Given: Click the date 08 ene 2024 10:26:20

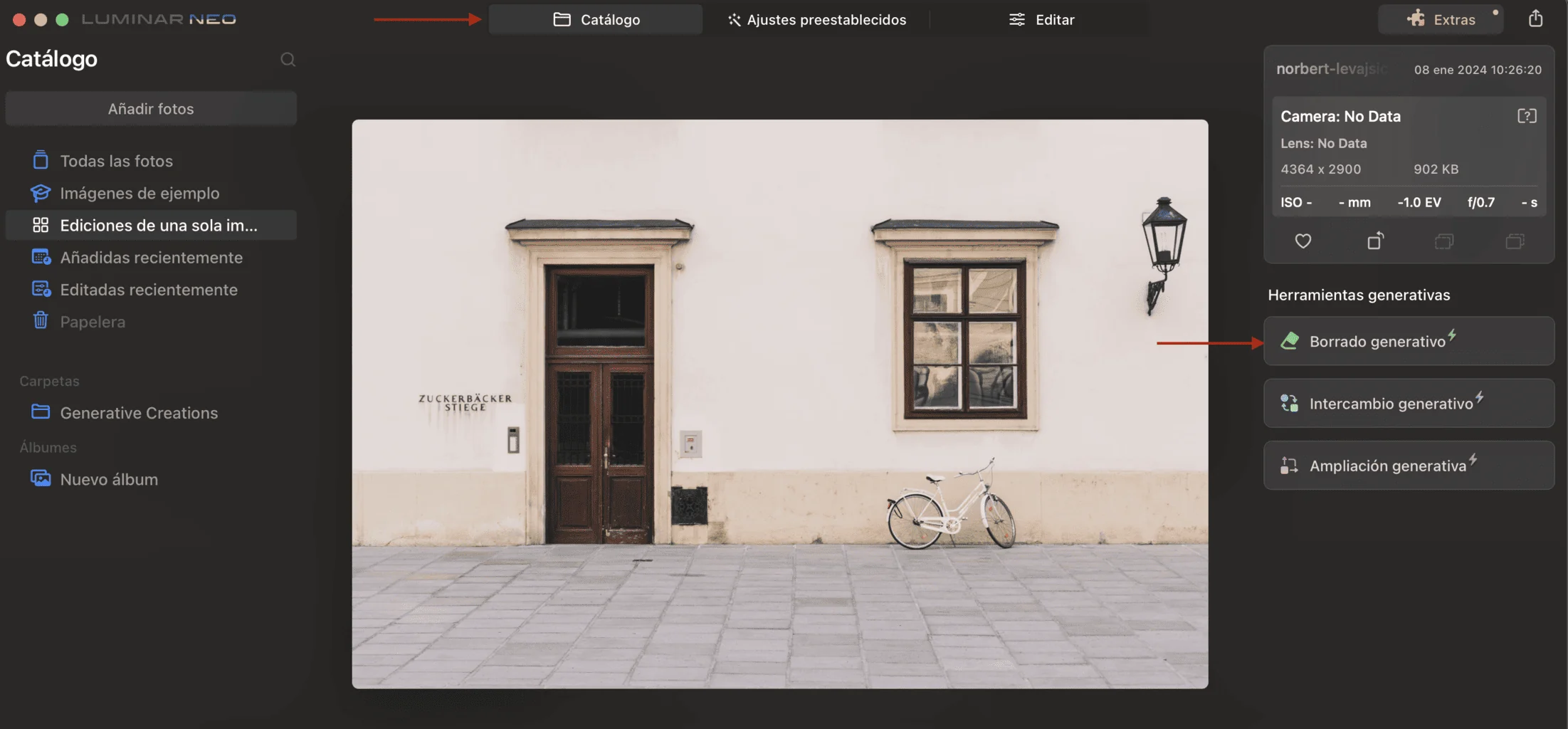Looking at the screenshot, I should pos(1478,70).
